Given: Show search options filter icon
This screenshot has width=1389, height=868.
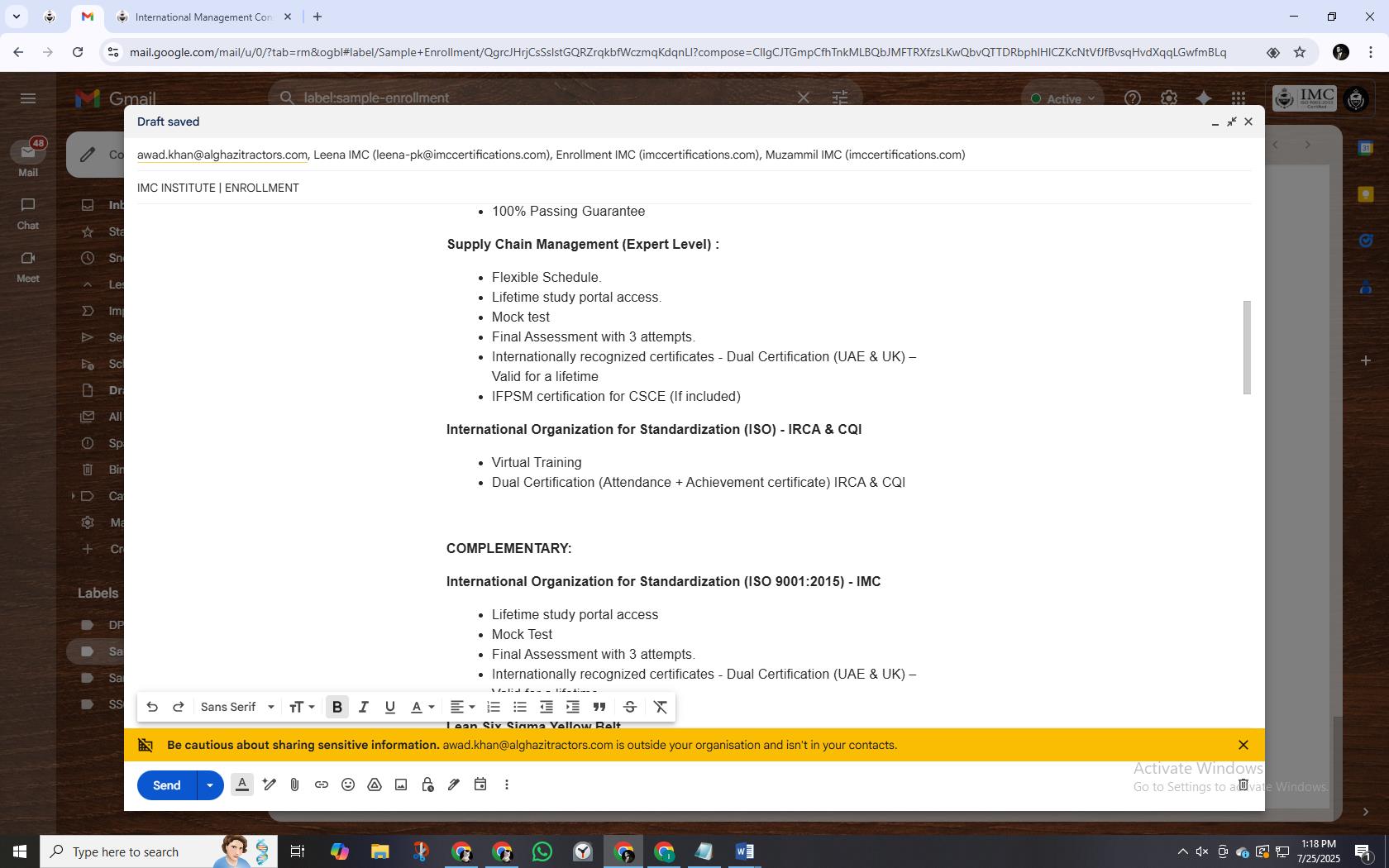Looking at the screenshot, I should tap(840, 98).
